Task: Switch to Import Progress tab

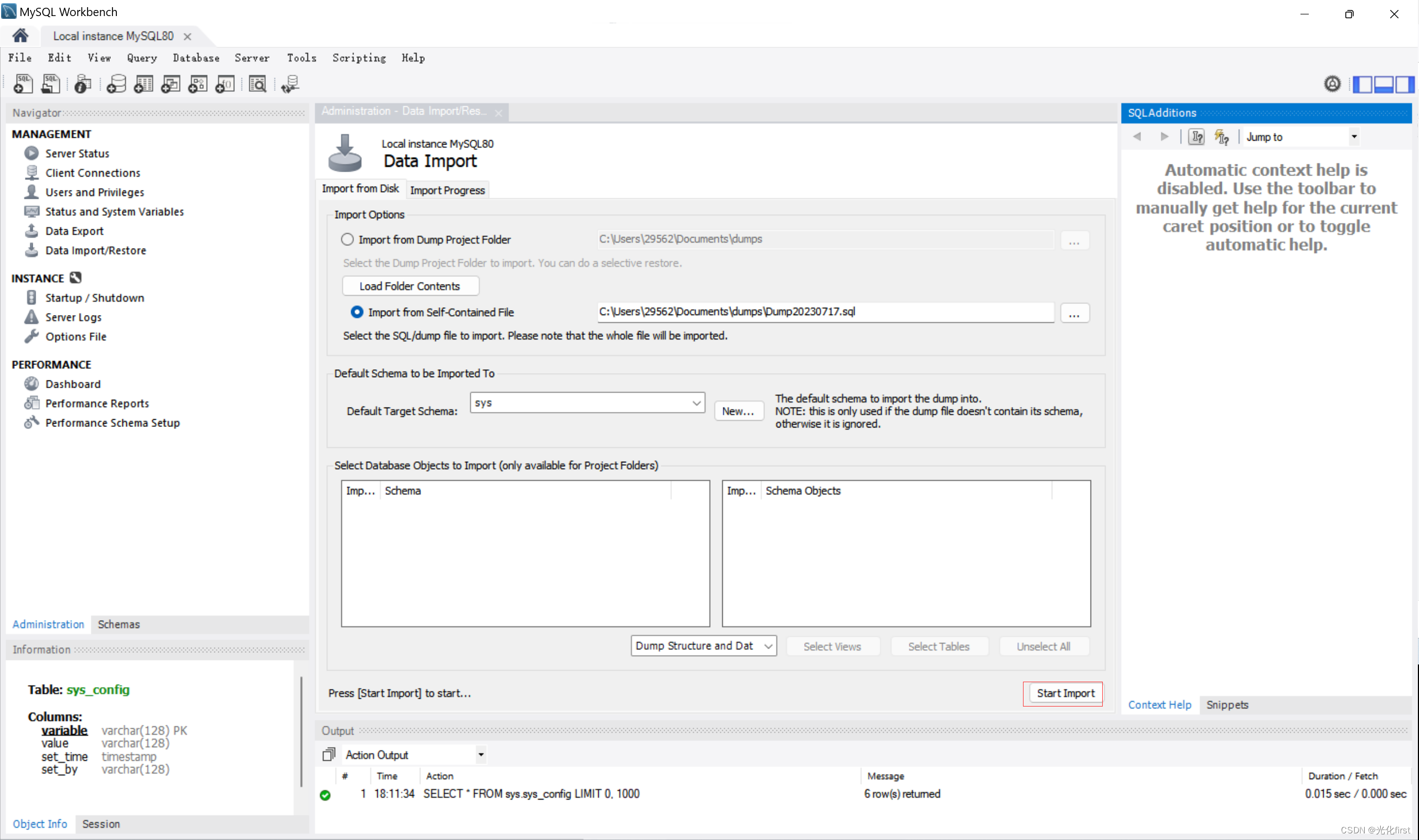Action: (x=447, y=190)
